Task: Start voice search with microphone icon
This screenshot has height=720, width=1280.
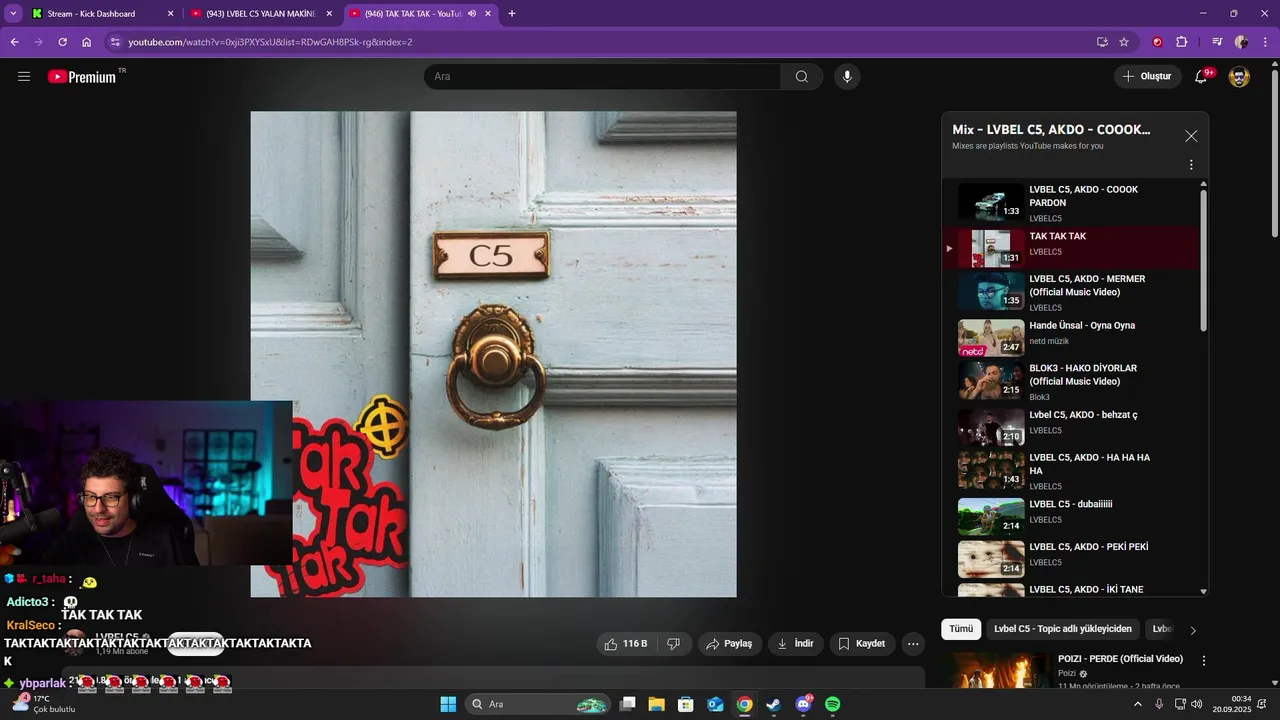Action: (x=847, y=76)
